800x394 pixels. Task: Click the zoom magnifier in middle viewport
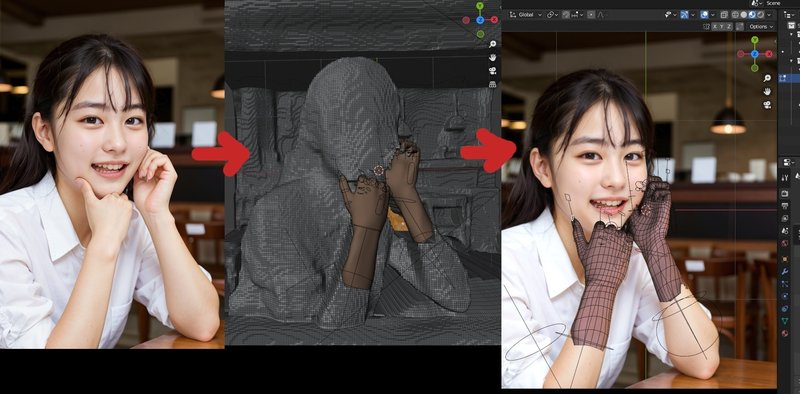[x=493, y=44]
